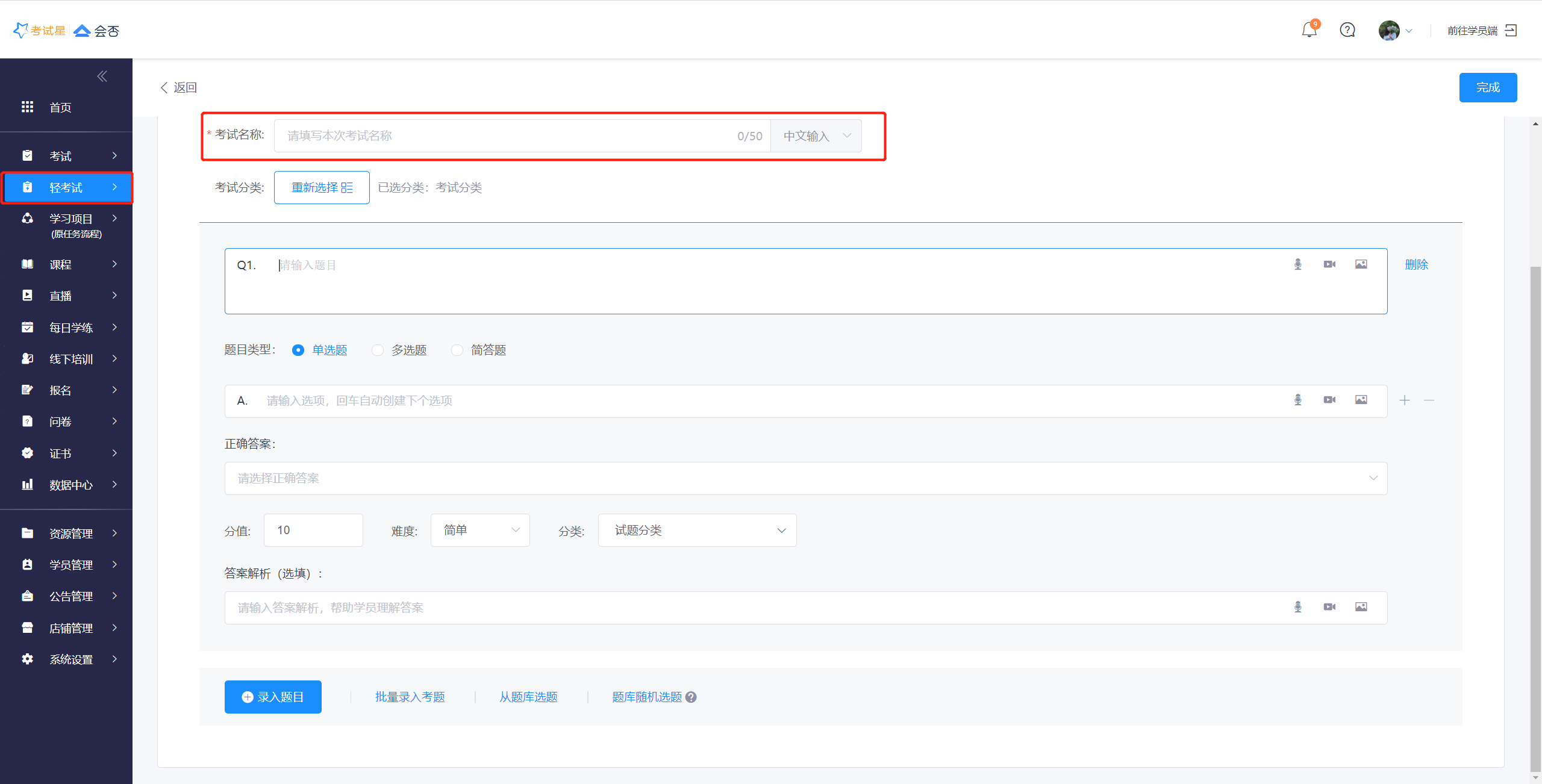Select 单选题 question type
Viewport: 1542px width, 784px height.
coord(298,350)
